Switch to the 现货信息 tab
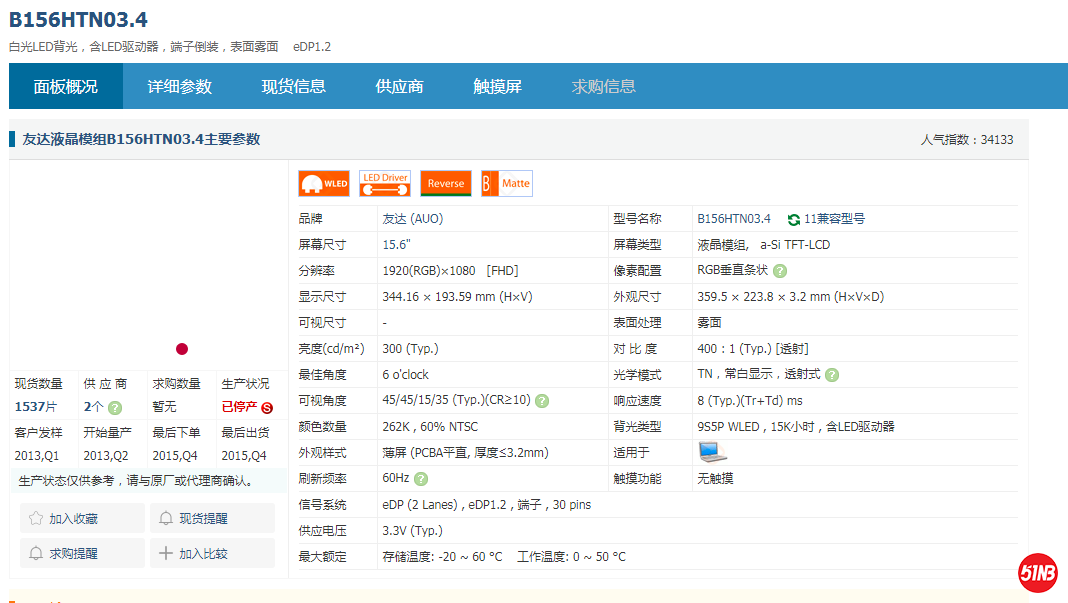The image size is (1068, 603). (x=294, y=87)
